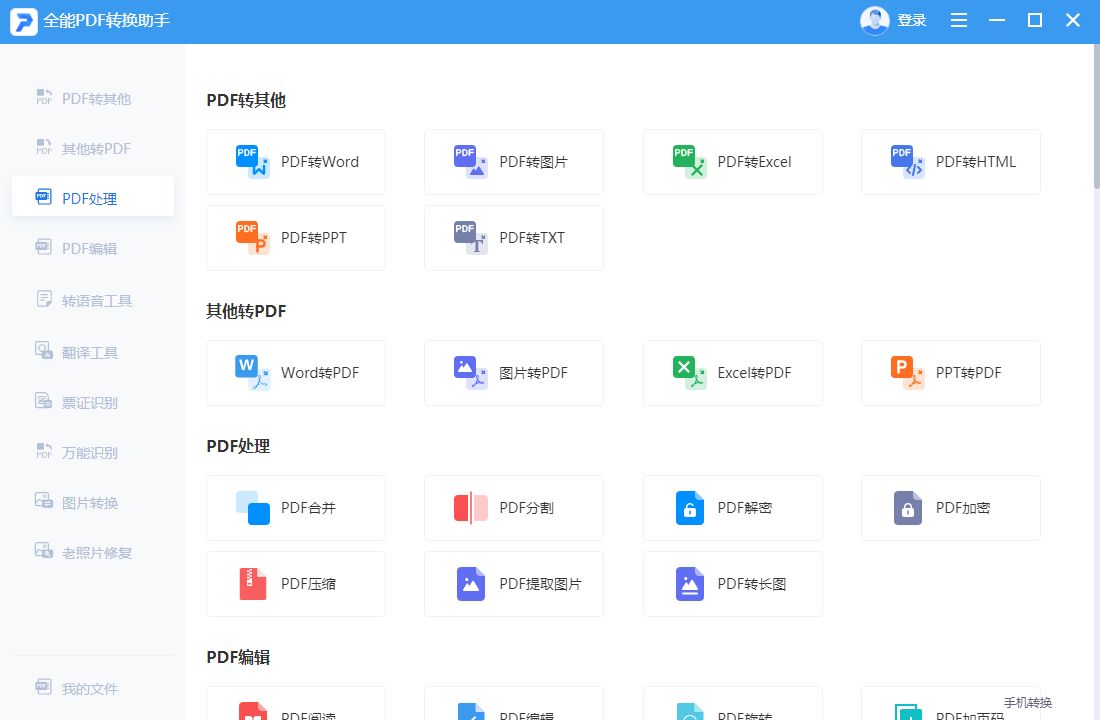Click the 我的文件 sidebar icon
The image size is (1100, 720).
pos(43,687)
